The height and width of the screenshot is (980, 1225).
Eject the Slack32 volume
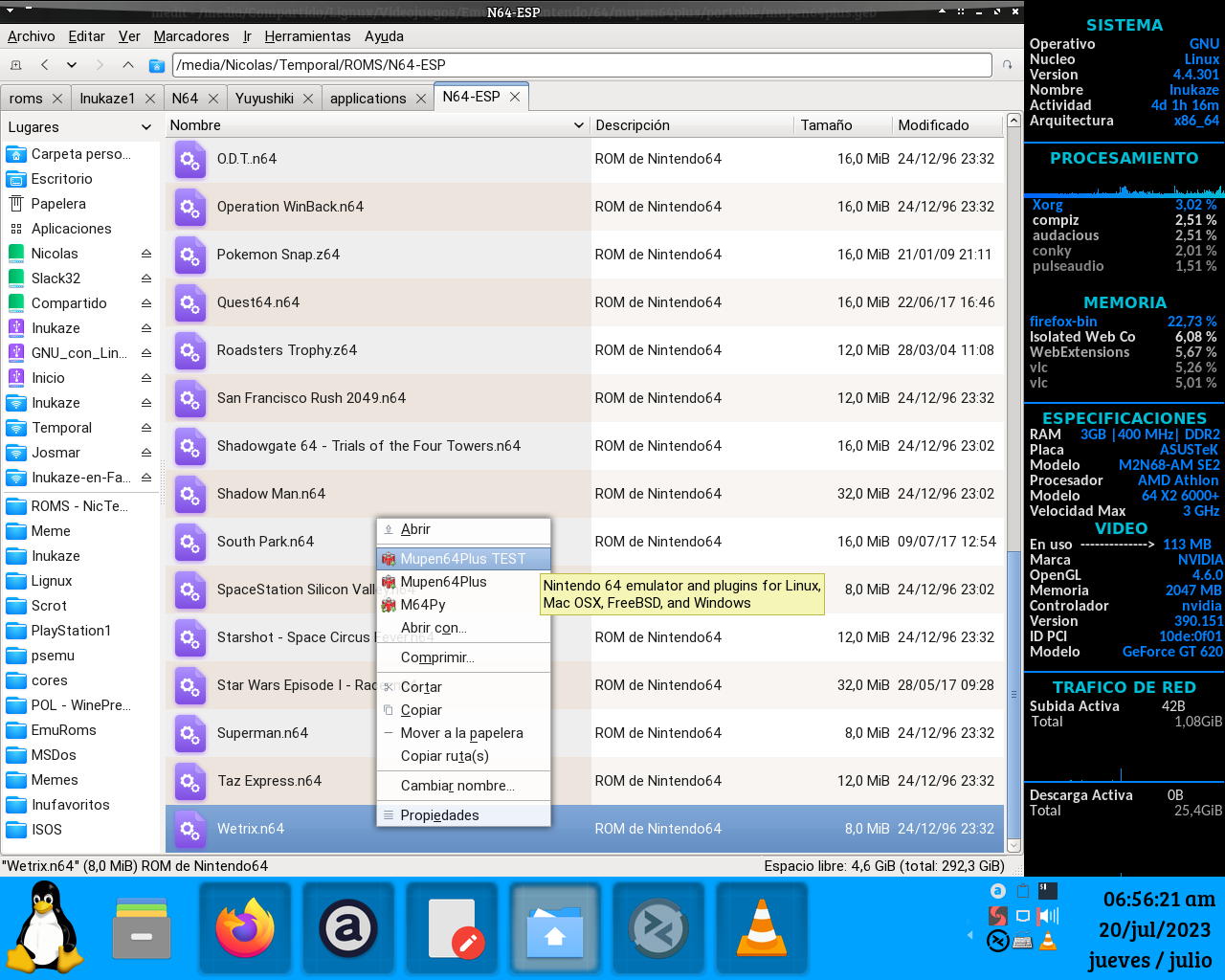click(x=146, y=278)
